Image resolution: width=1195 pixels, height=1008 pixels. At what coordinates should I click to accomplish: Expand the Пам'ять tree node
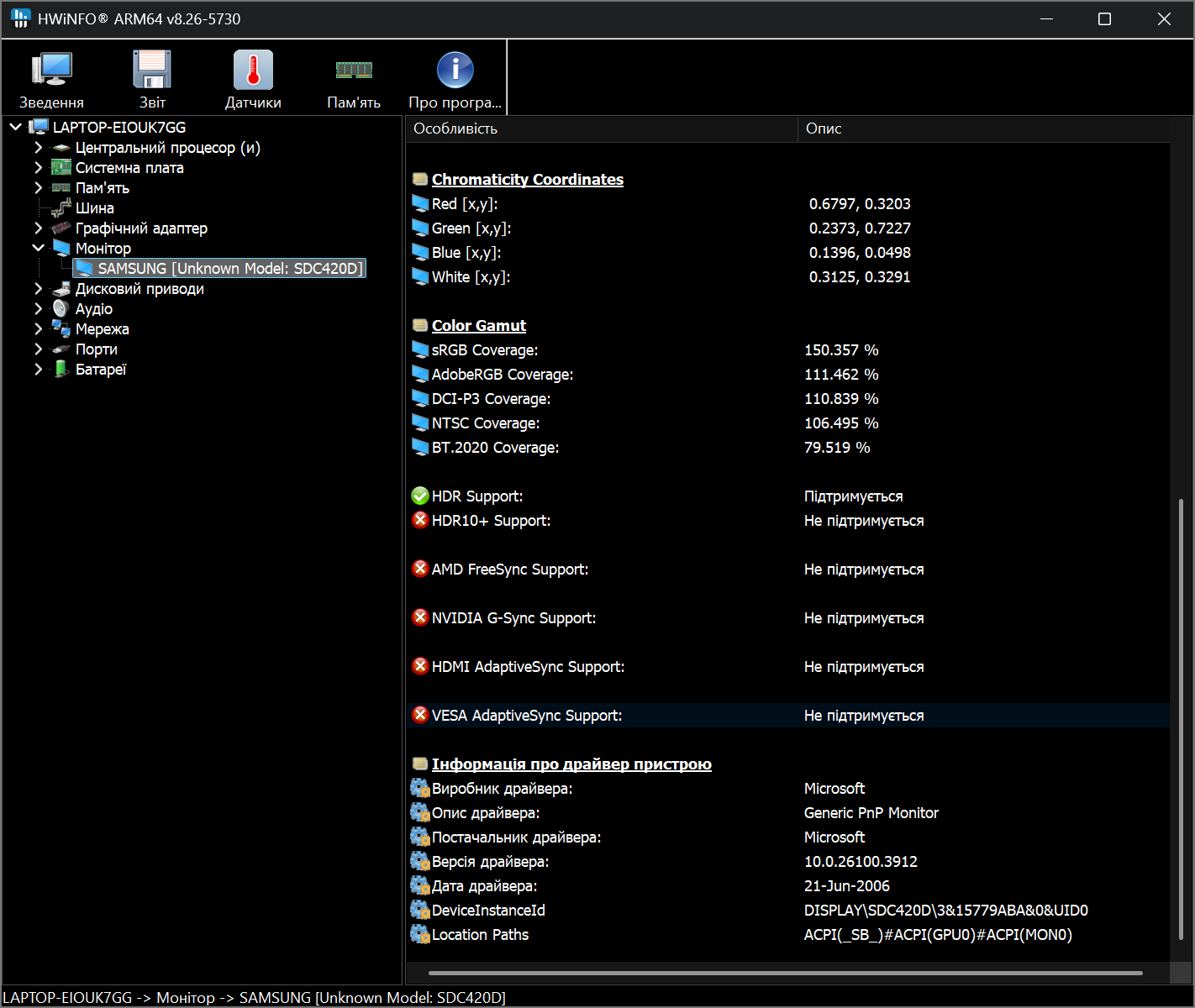[38, 187]
